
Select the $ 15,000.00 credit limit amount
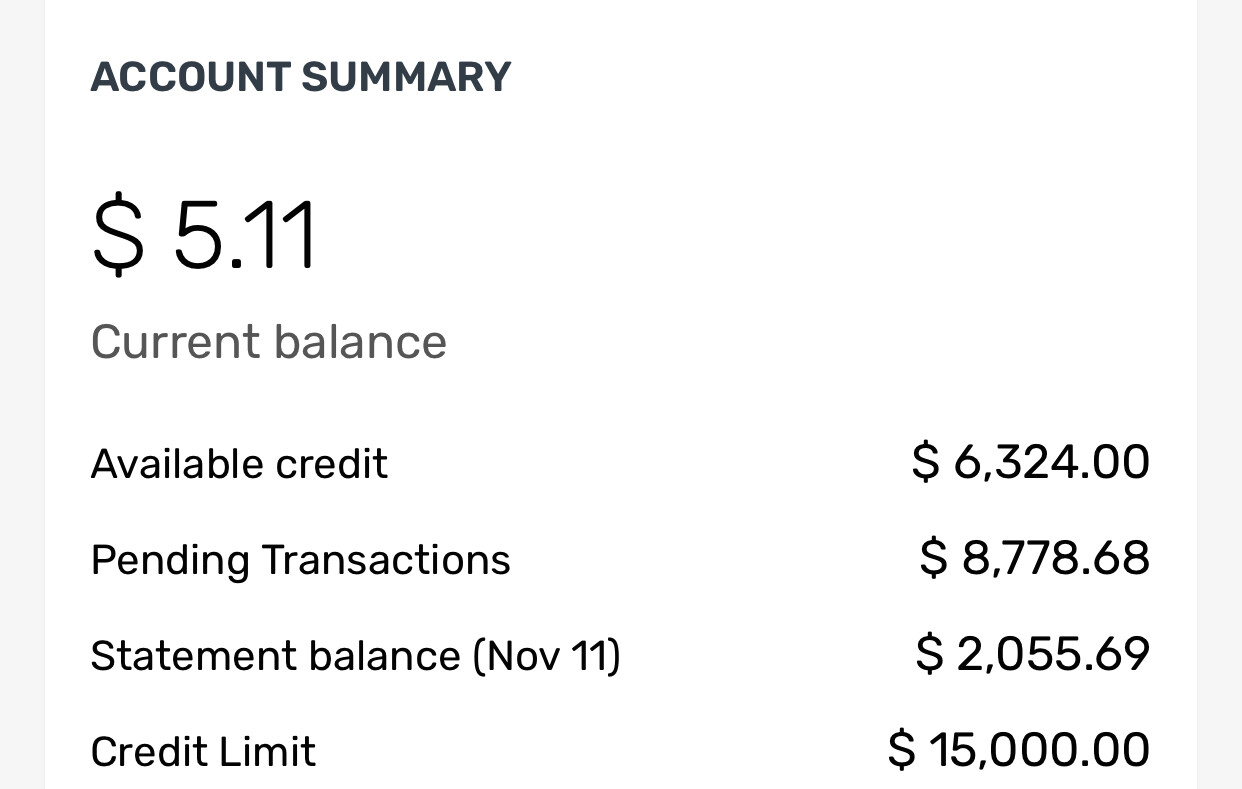click(1018, 750)
